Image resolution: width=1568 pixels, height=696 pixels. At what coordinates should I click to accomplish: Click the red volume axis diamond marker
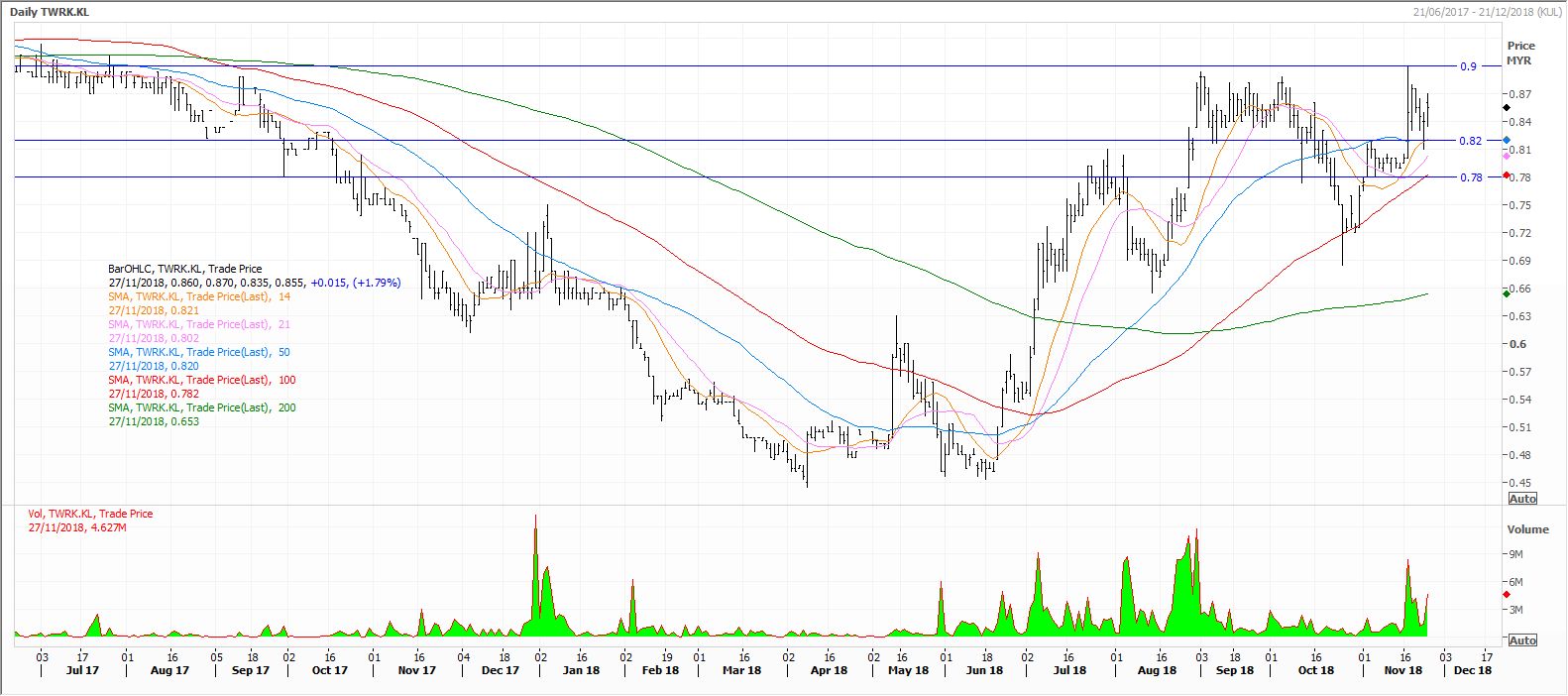tap(1507, 594)
